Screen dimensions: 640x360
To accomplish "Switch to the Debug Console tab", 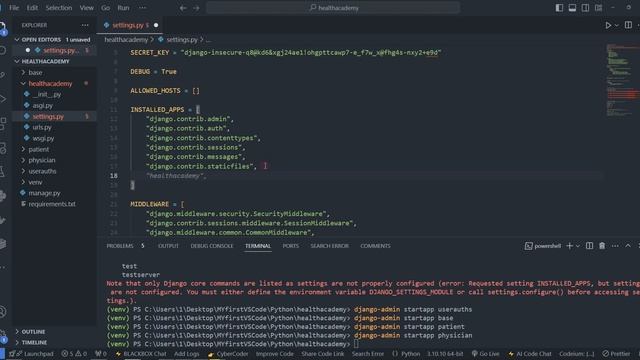I will tap(212, 246).
